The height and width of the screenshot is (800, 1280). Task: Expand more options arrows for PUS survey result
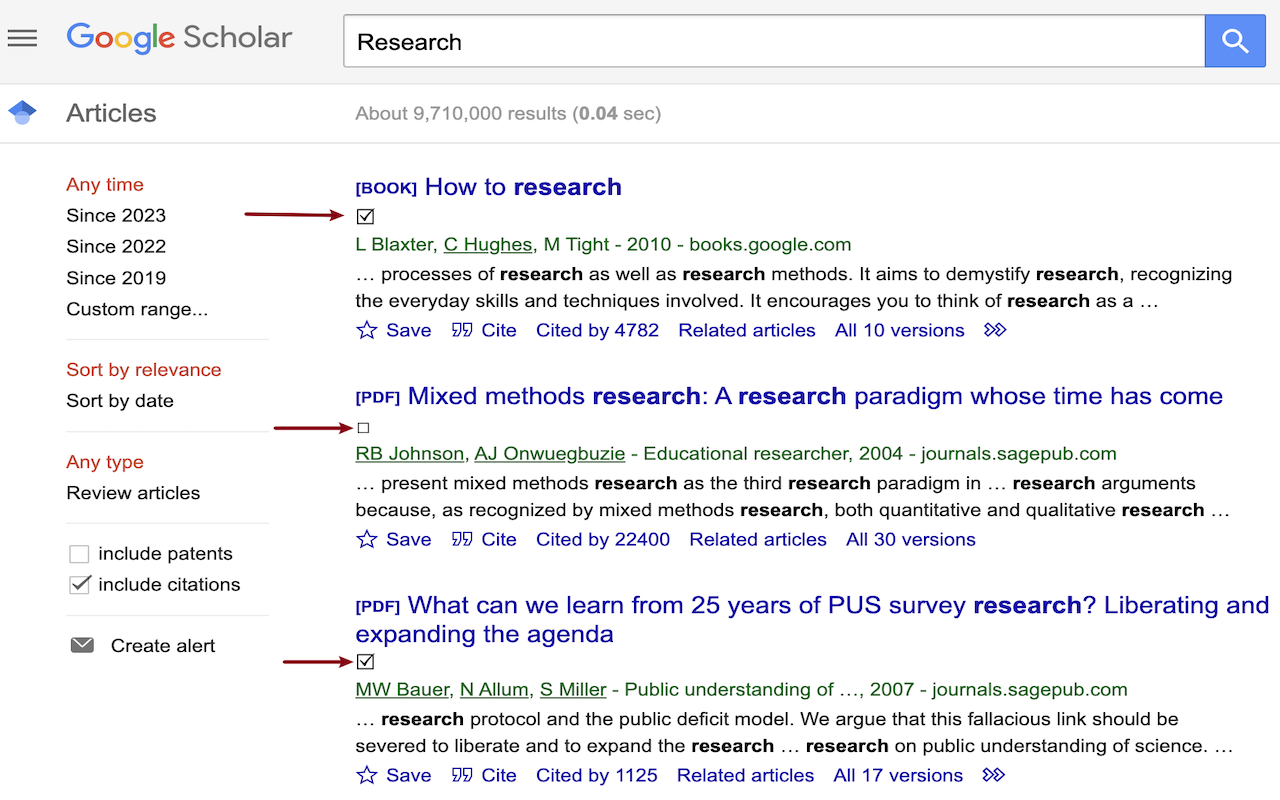[x=994, y=775]
